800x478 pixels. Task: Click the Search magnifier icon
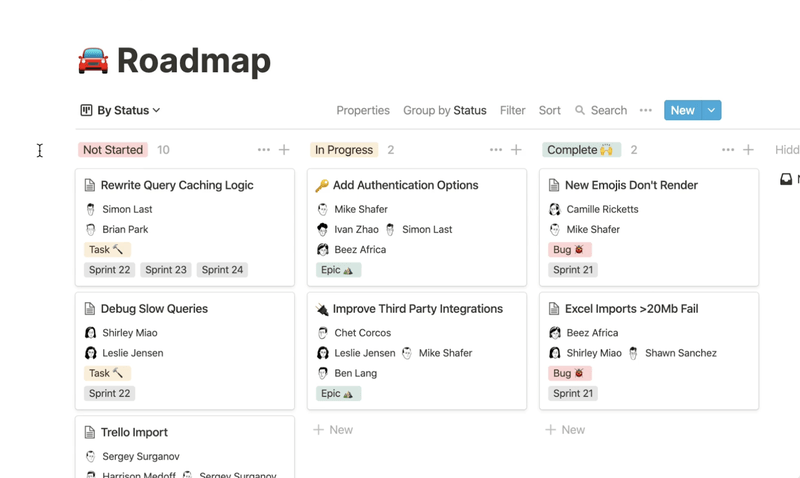(x=580, y=110)
